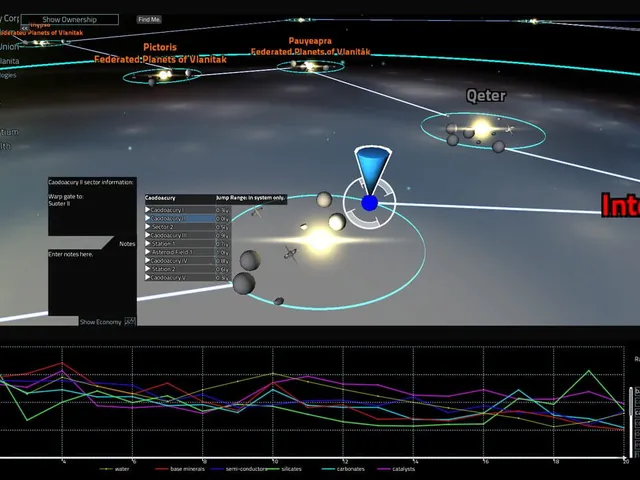Click the blue cone location marker
The height and width of the screenshot is (480, 640).
pyautogui.click(x=372, y=171)
